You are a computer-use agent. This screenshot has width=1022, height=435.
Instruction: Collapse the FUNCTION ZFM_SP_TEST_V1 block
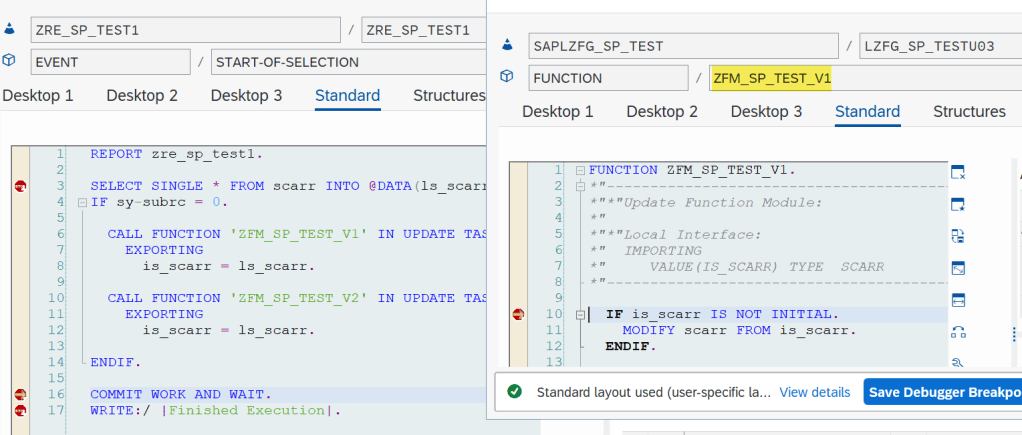578,171
